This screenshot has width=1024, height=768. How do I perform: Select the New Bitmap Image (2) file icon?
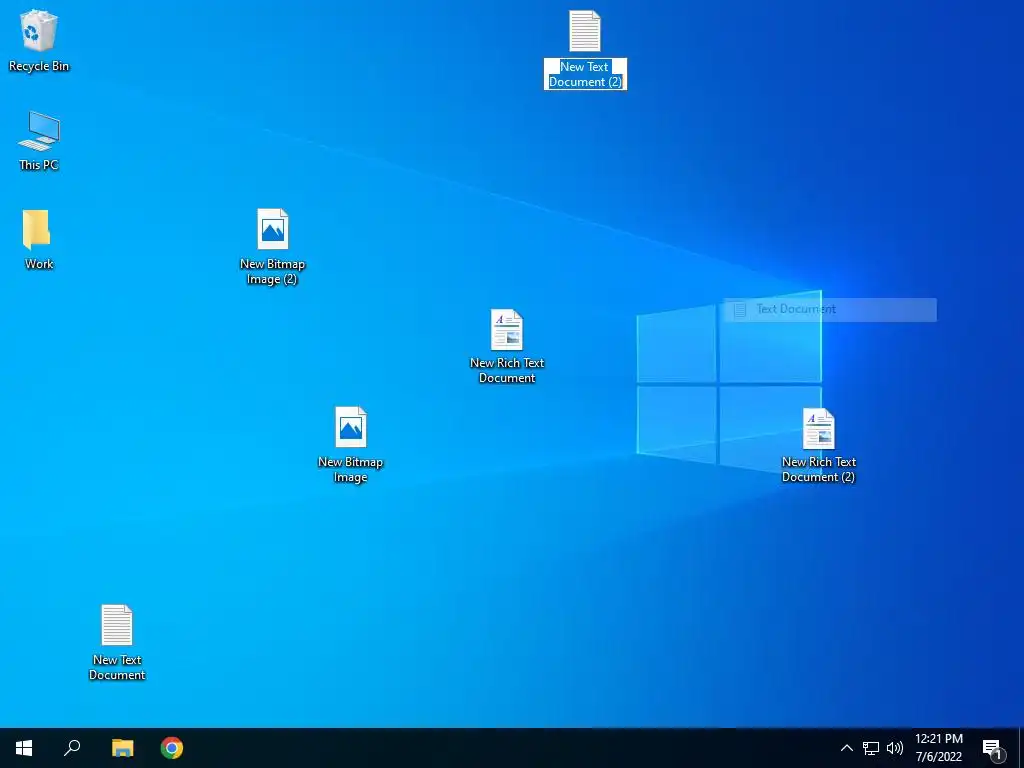pyautogui.click(x=272, y=229)
